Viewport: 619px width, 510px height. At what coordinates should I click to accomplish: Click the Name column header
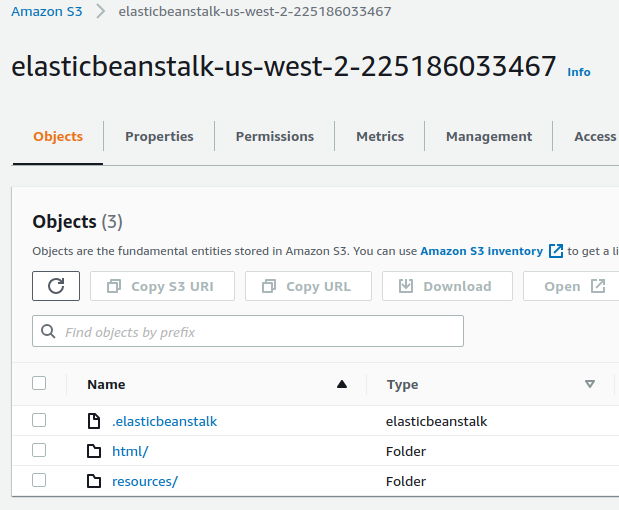point(106,384)
